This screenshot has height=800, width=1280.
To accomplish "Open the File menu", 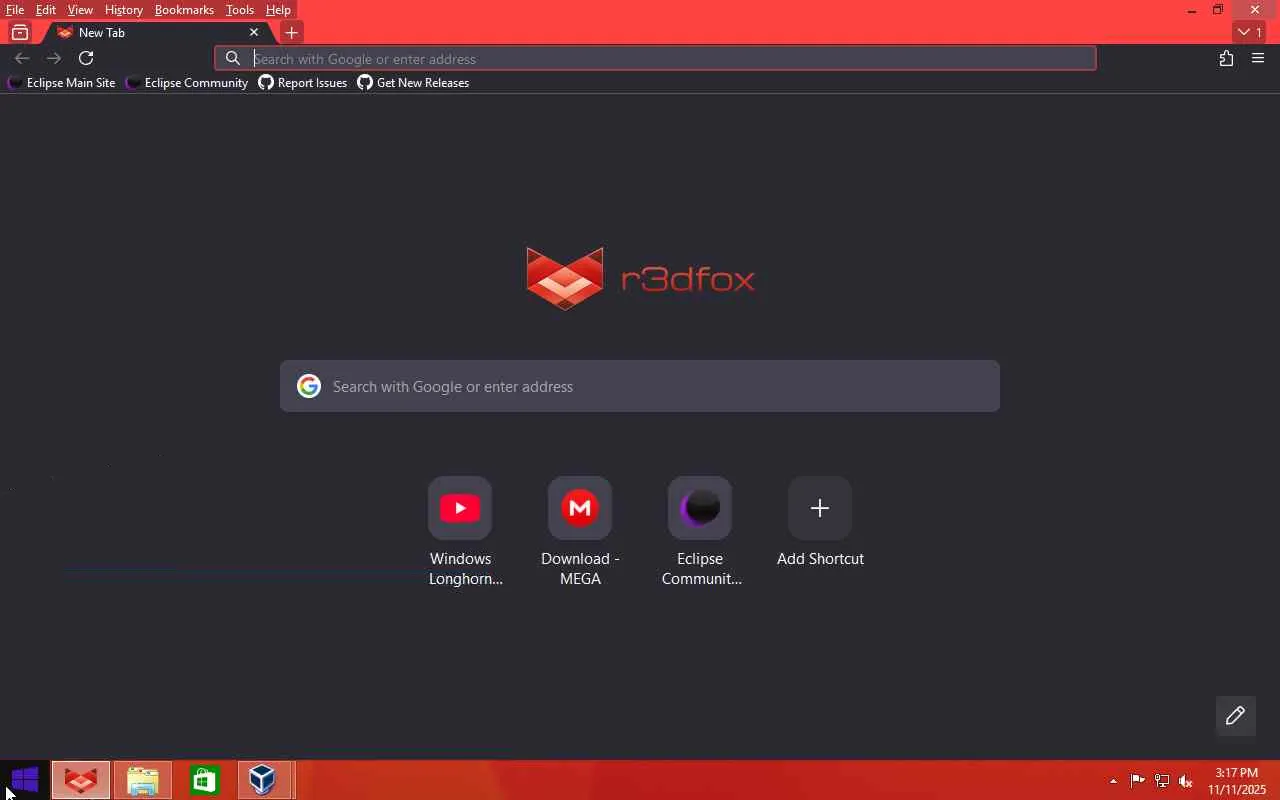I will coord(15,10).
